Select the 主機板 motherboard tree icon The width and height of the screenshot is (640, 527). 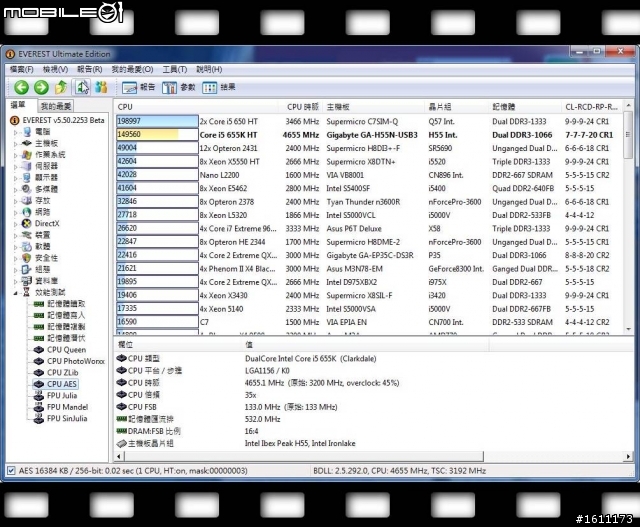pos(27,143)
